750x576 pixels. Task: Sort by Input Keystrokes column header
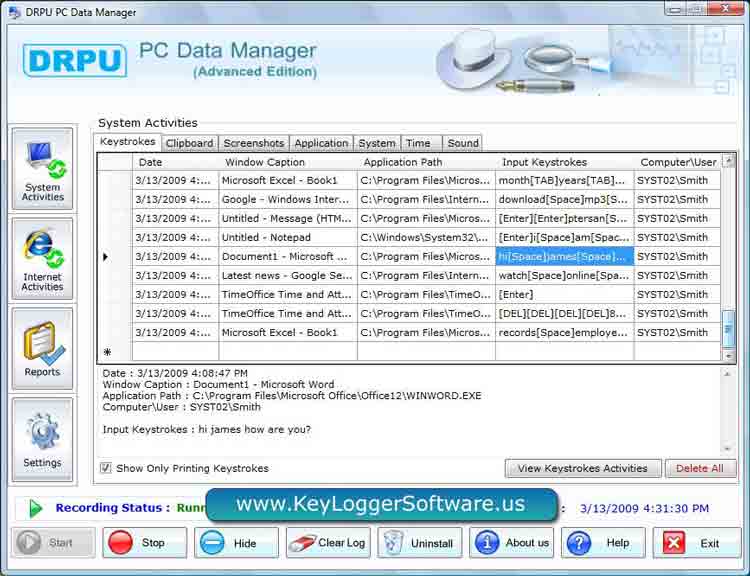564,162
